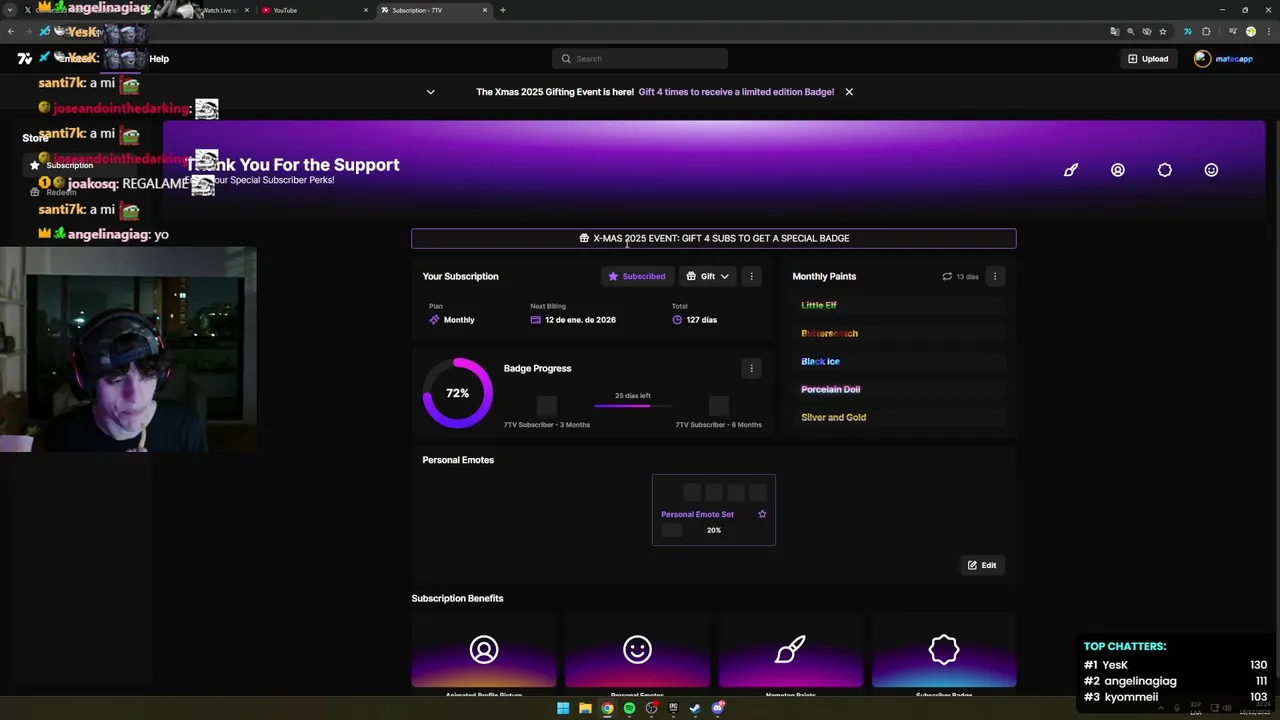Image resolution: width=1280 pixels, height=720 pixels.
Task: Open Epic Games launcher from taskbar
Action: tap(673, 708)
